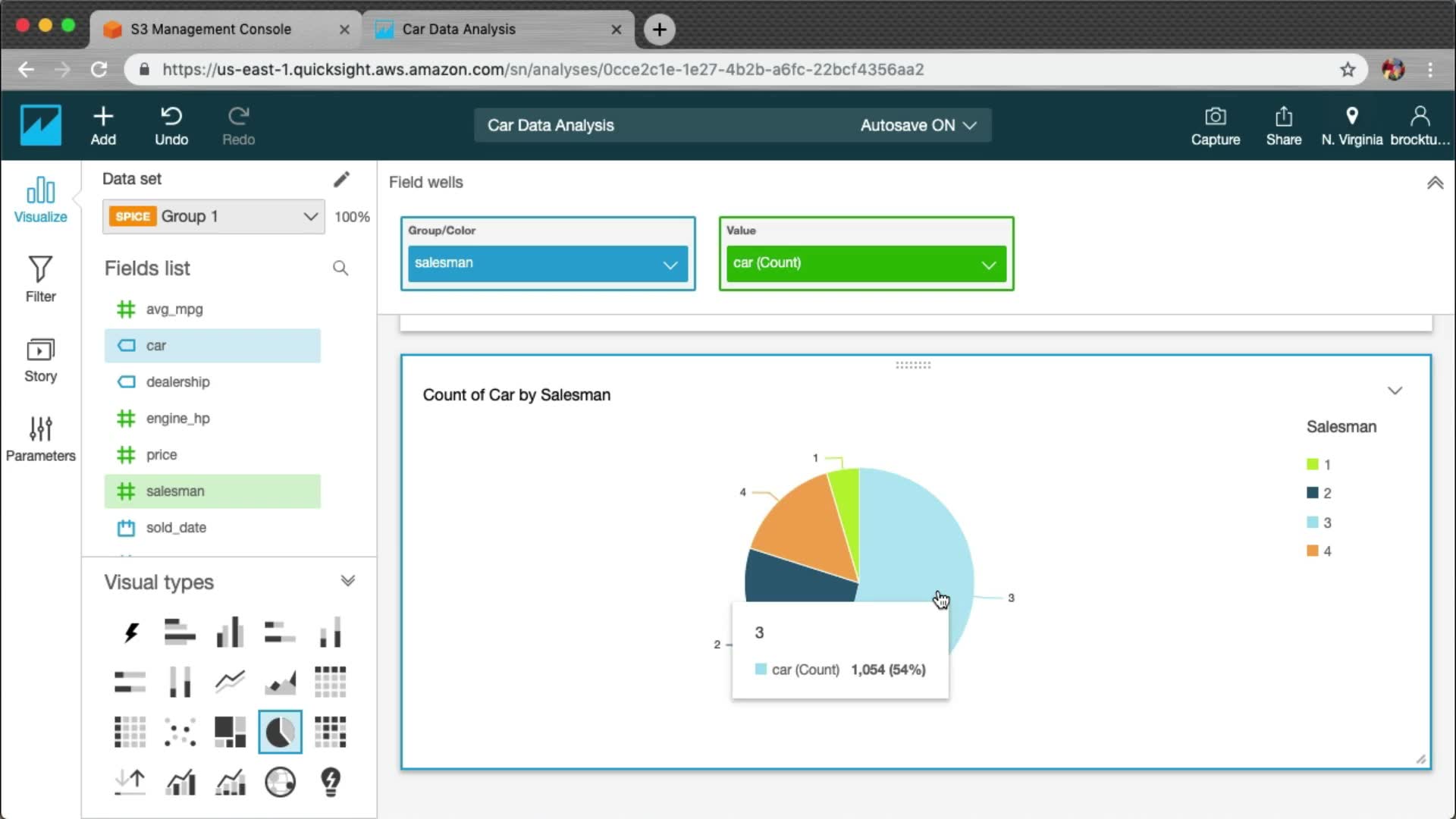Open the Parameters sidebar tab
Screen dimensions: 1456x819
coord(40,438)
